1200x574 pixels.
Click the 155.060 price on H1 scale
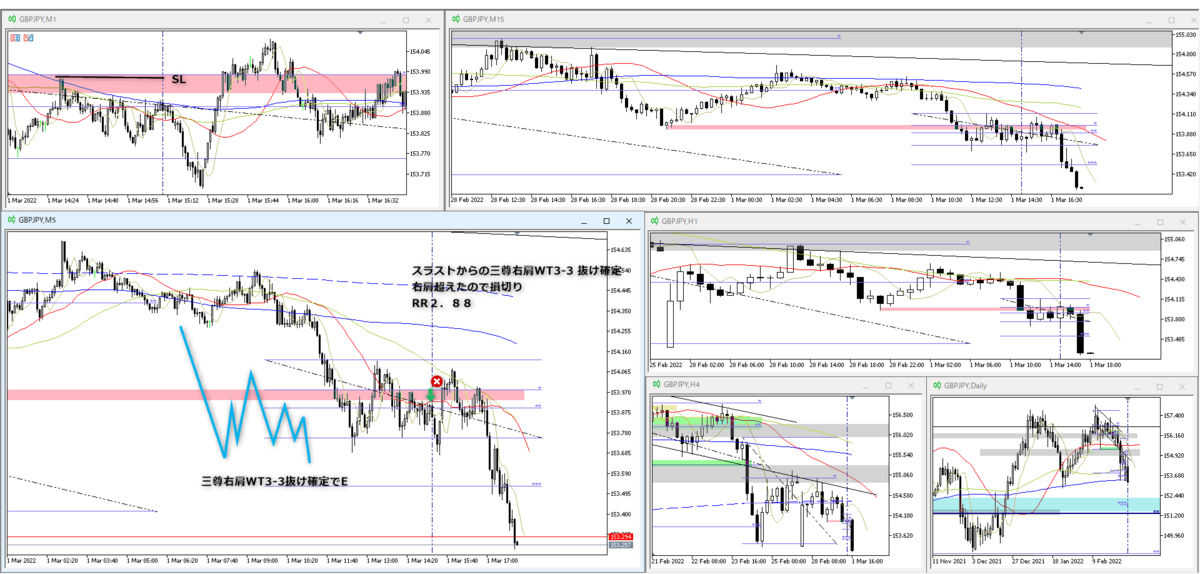pos(1173,240)
